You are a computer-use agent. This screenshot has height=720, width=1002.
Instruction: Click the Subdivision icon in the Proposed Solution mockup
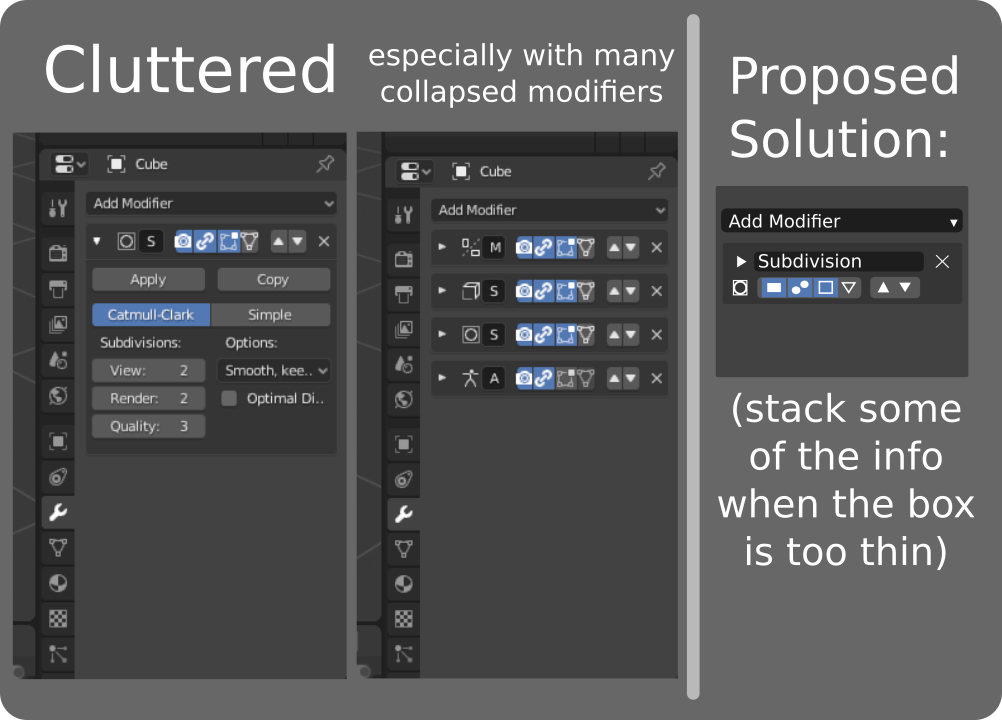[740, 288]
